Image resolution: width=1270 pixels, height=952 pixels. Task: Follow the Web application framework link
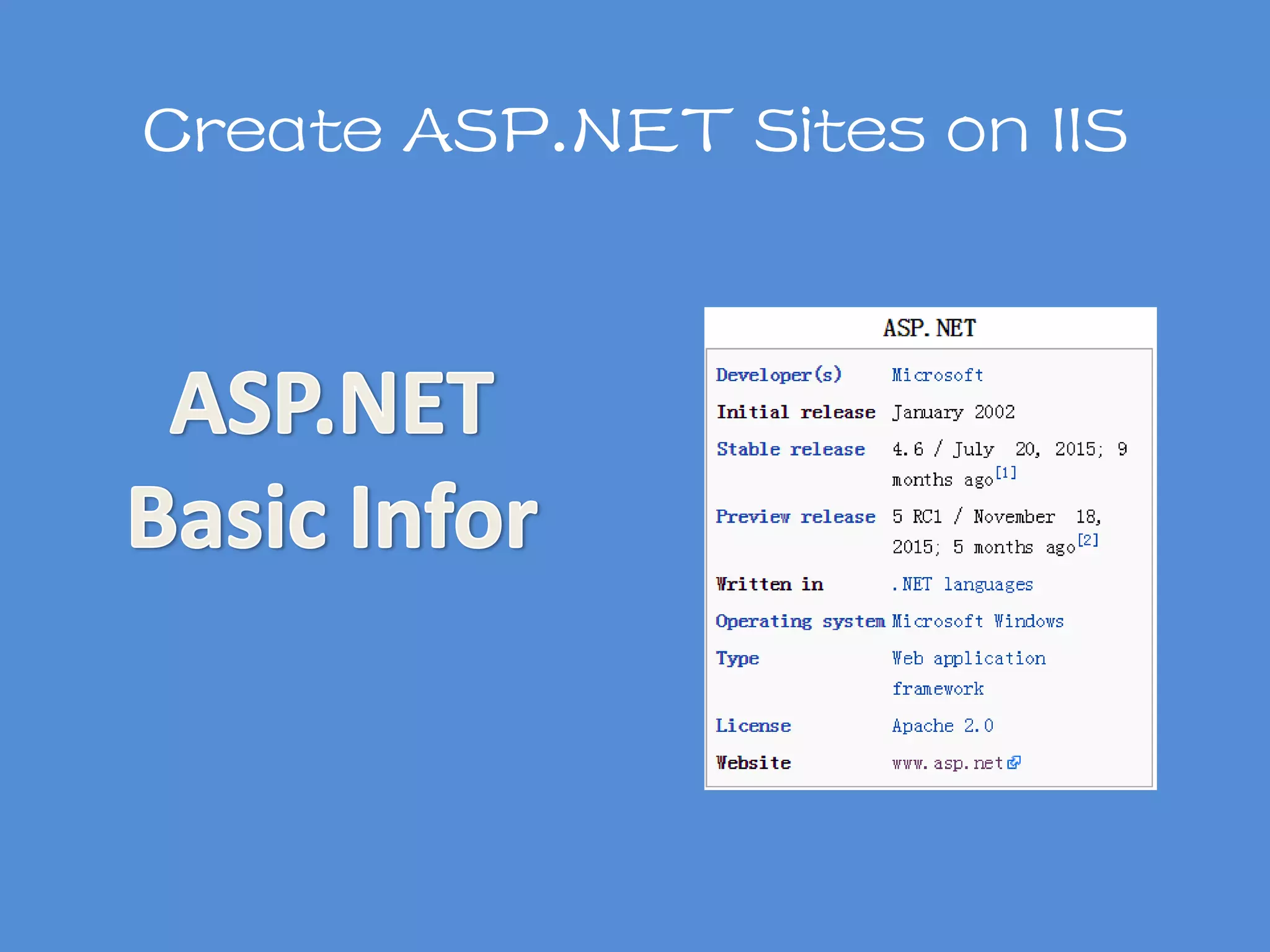tap(969, 673)
